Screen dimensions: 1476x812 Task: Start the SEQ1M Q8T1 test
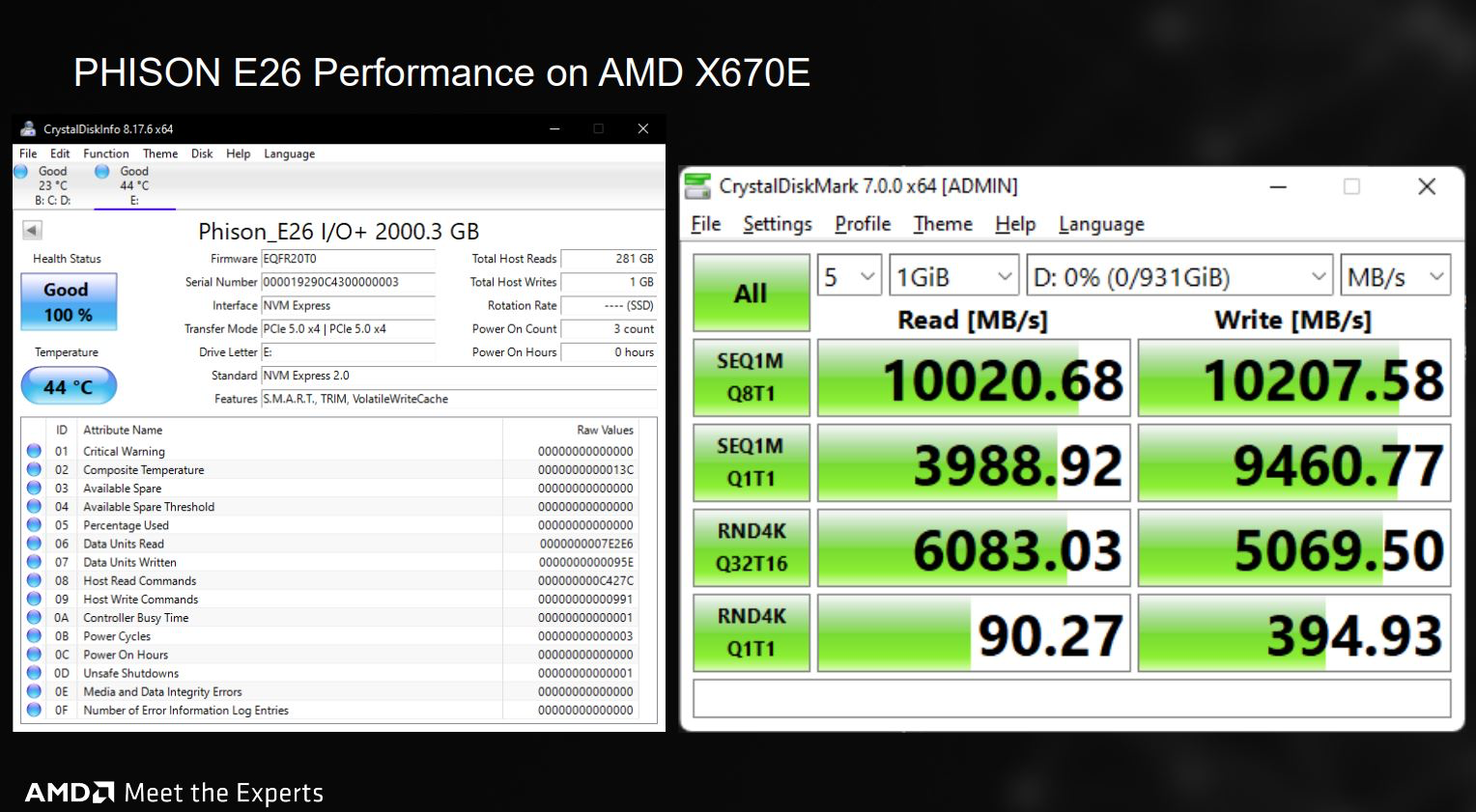pyautogui.click(x=752, y=378)
